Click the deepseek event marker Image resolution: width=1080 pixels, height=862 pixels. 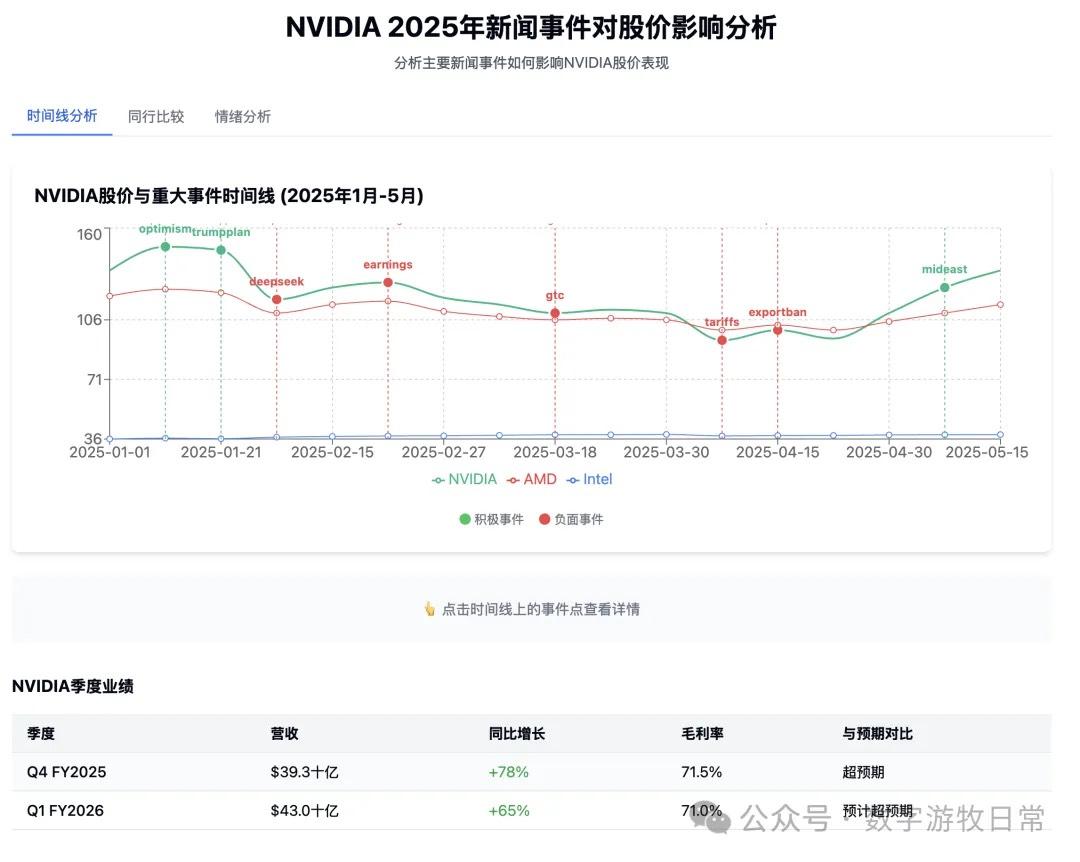[x=277, y=299]
